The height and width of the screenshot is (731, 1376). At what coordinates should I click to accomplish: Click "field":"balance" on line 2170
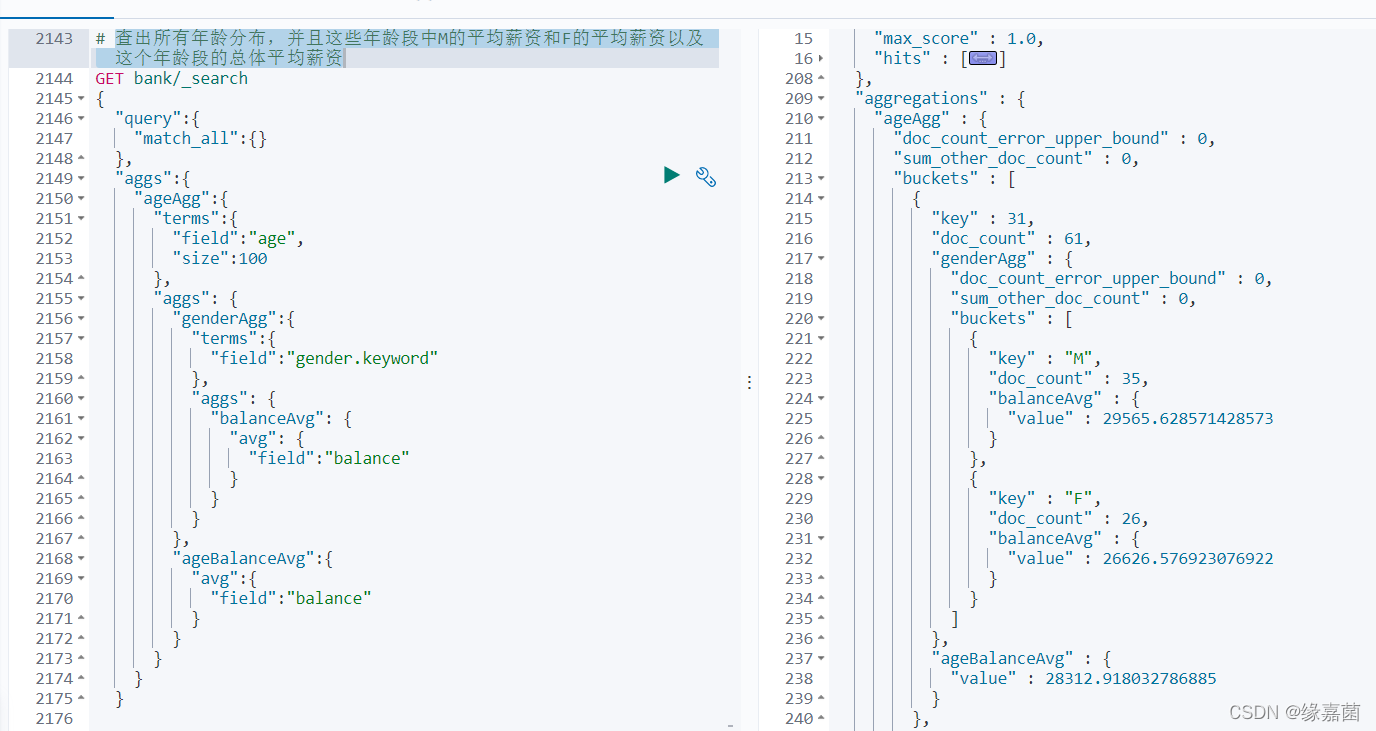coord(291,599)
